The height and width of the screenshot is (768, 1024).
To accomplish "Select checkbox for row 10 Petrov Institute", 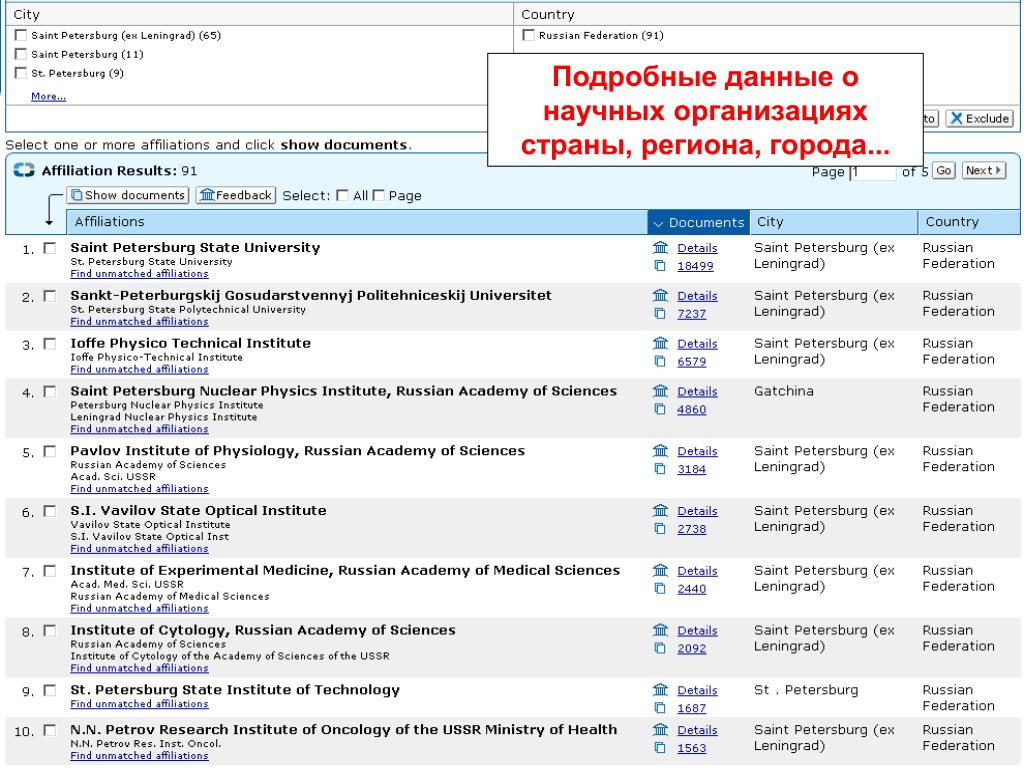I will coord(50,730).
